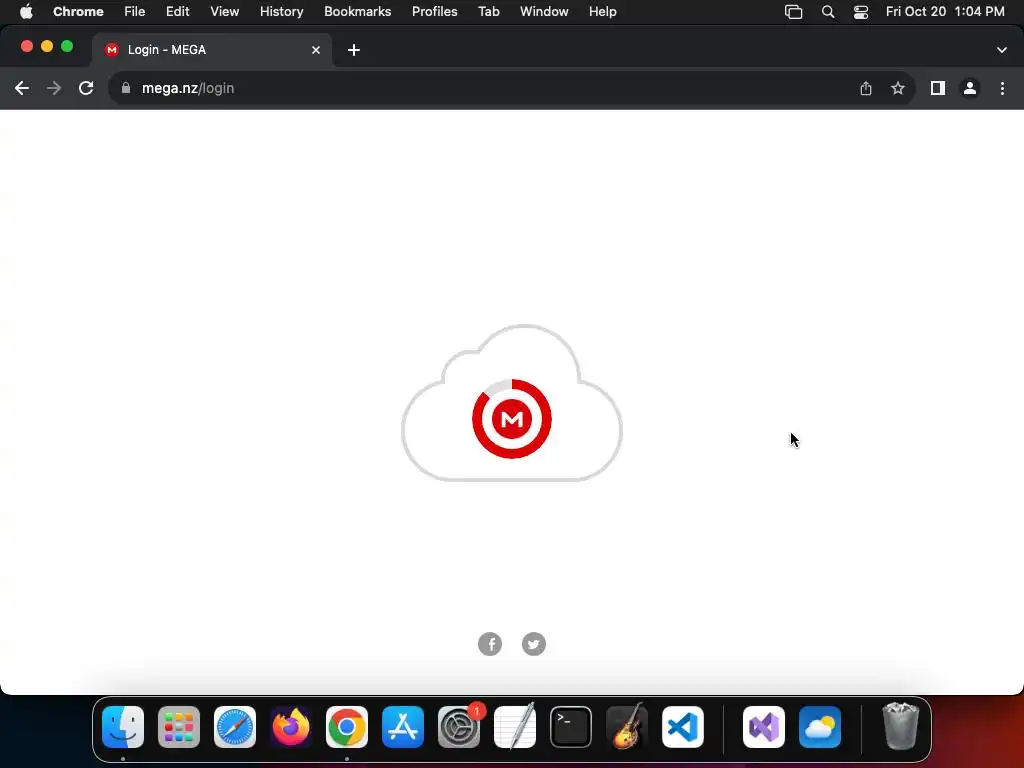Click the date and time in menu bar
This screenshot has height=768, width=1024.
pyautogui.click(x=945, y=12)
